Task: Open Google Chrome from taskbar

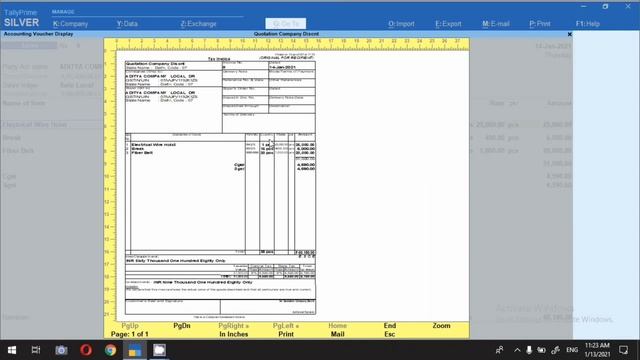Action: point(110,350)
